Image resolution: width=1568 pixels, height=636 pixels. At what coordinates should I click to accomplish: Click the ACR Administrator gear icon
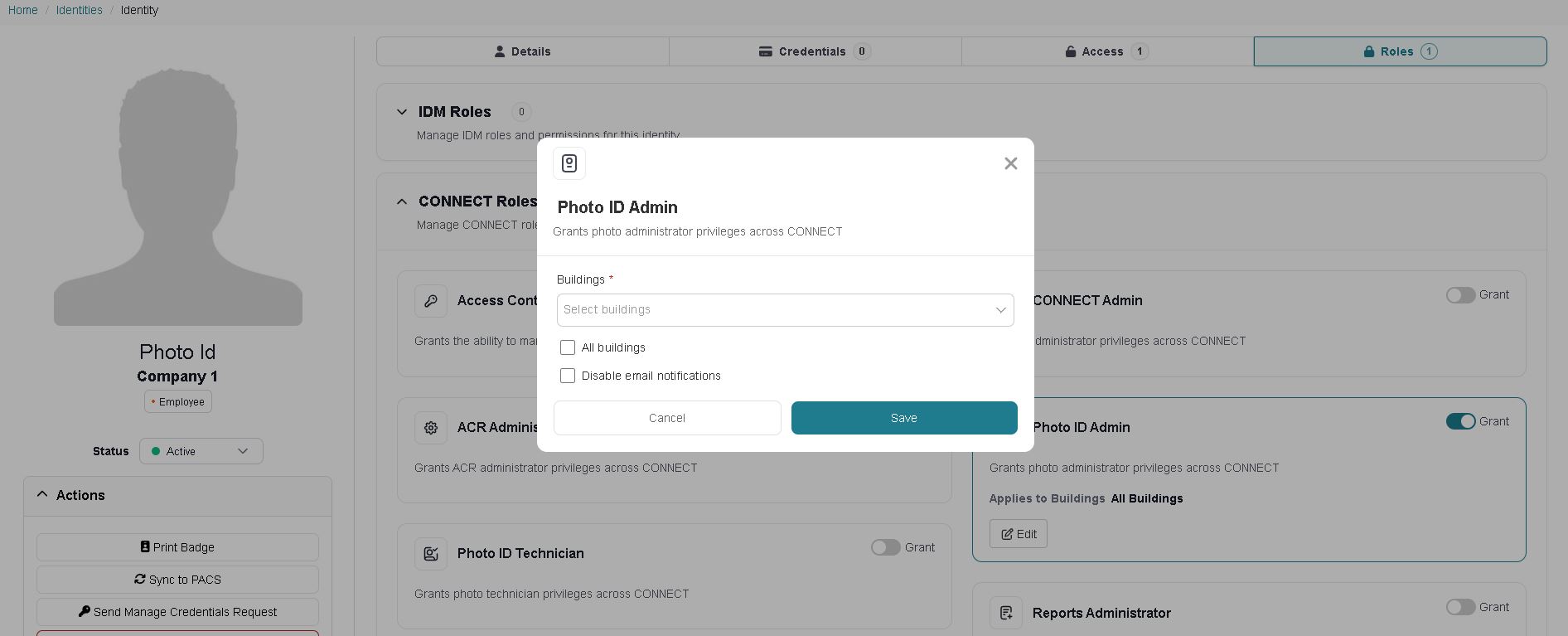pyautogui.click(x=431, y=428)
